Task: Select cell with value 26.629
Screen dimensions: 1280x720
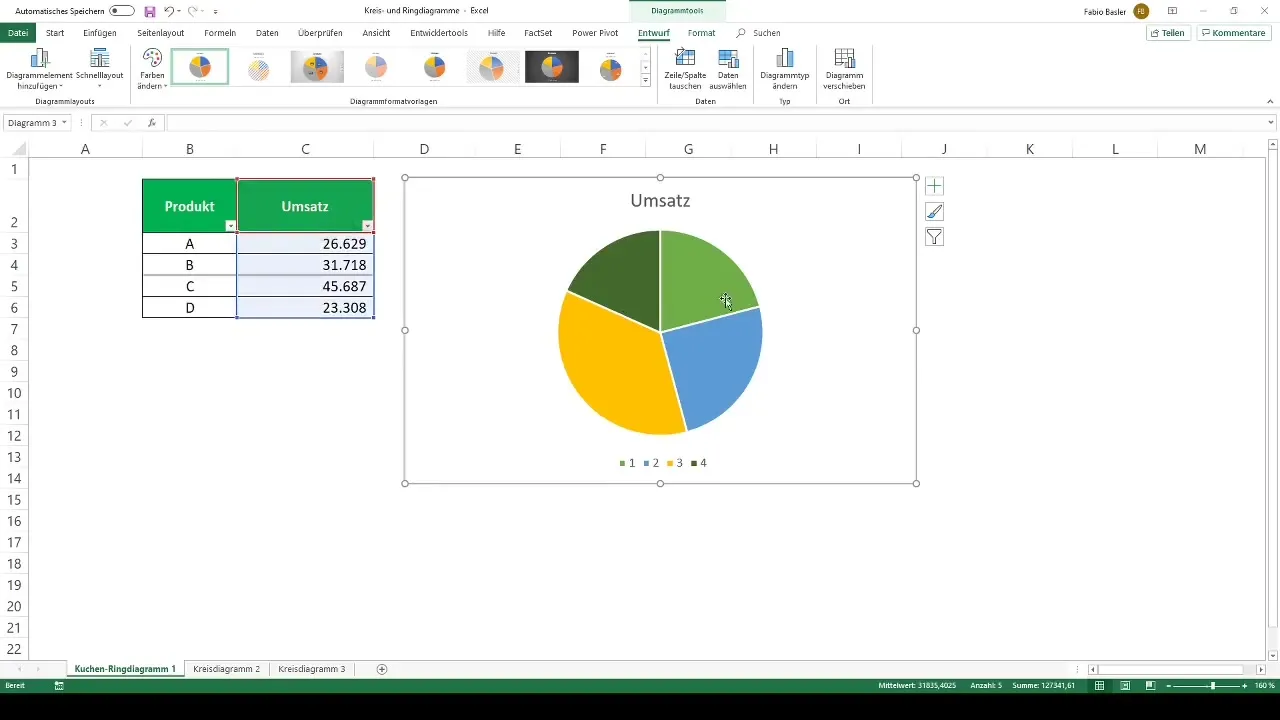Action: pos(305,243)
